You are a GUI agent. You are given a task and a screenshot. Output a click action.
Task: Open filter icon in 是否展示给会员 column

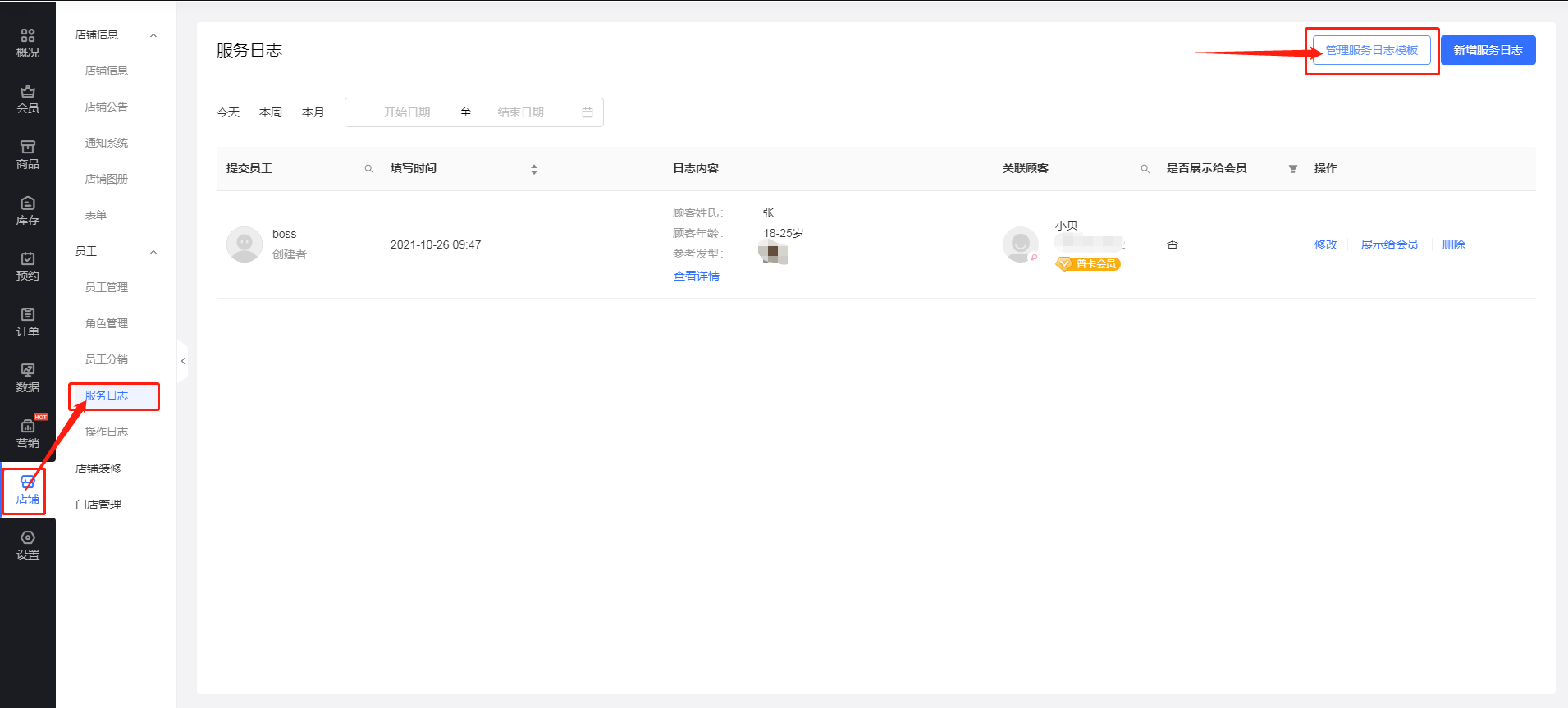click(1293, 169)
